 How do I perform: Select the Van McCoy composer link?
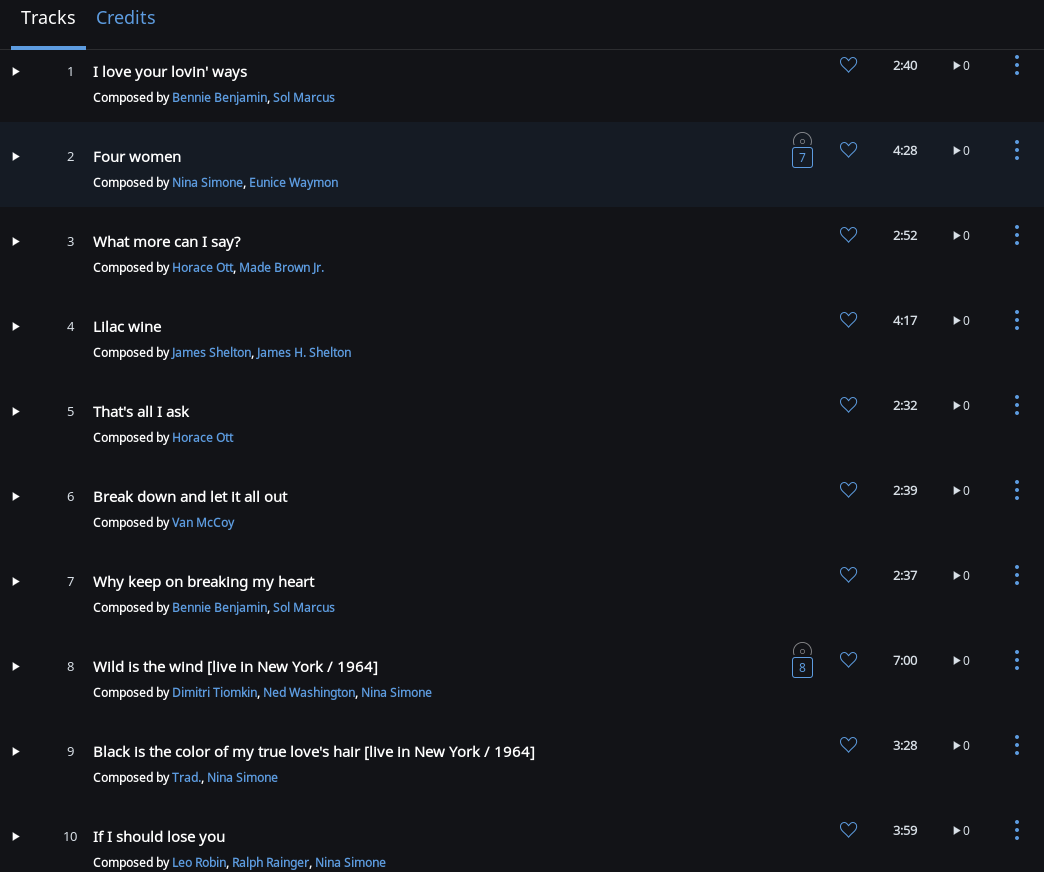click(x=203, y=523)
